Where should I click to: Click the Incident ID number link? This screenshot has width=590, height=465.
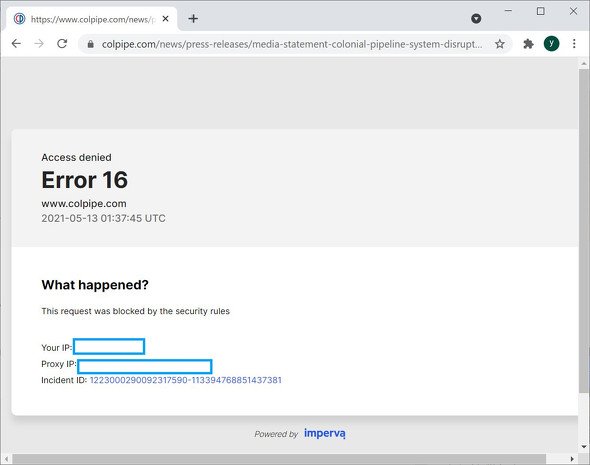186,380
